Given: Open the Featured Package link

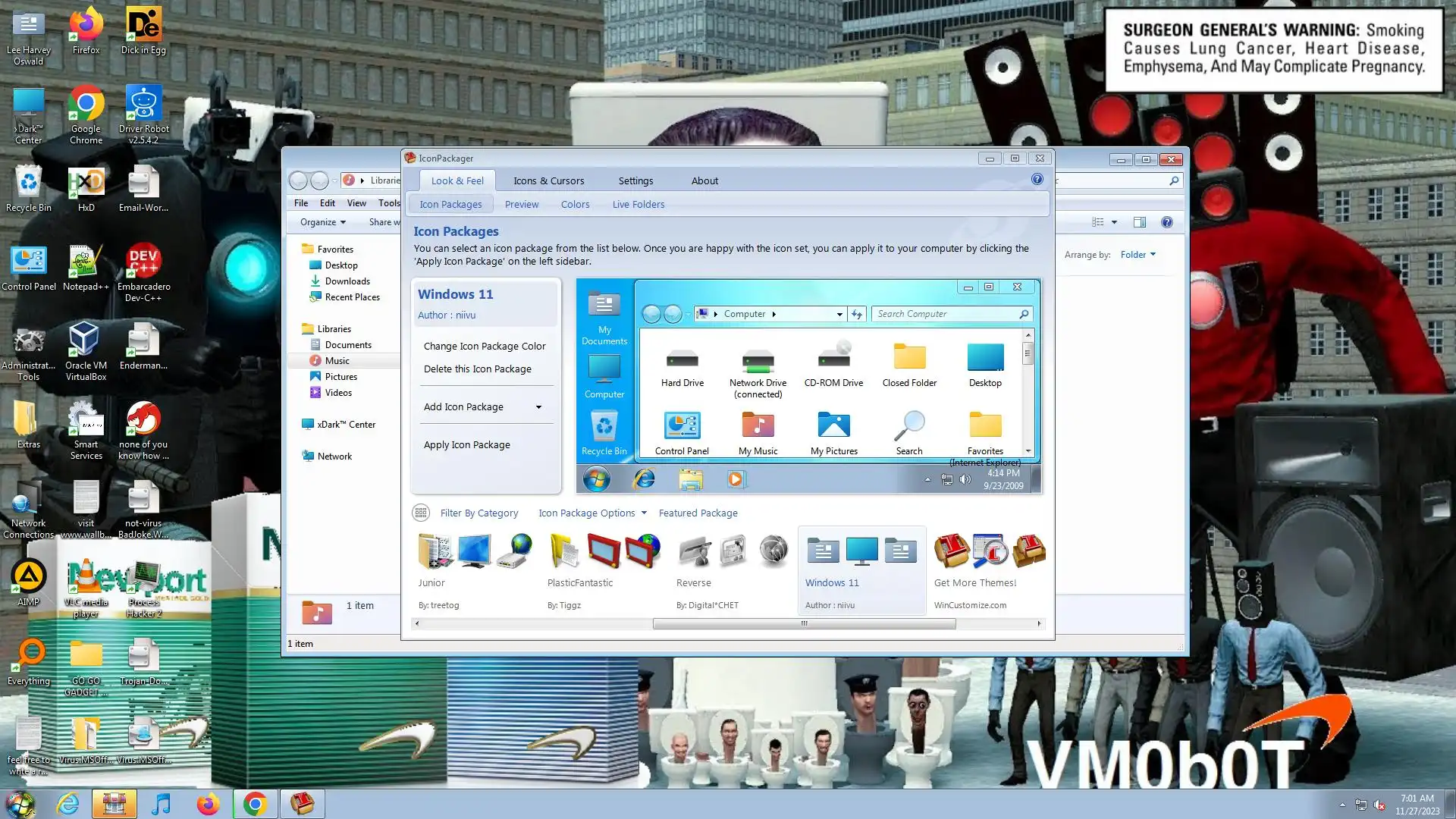Looking at the screenshot, I should [x=698, y=513].
